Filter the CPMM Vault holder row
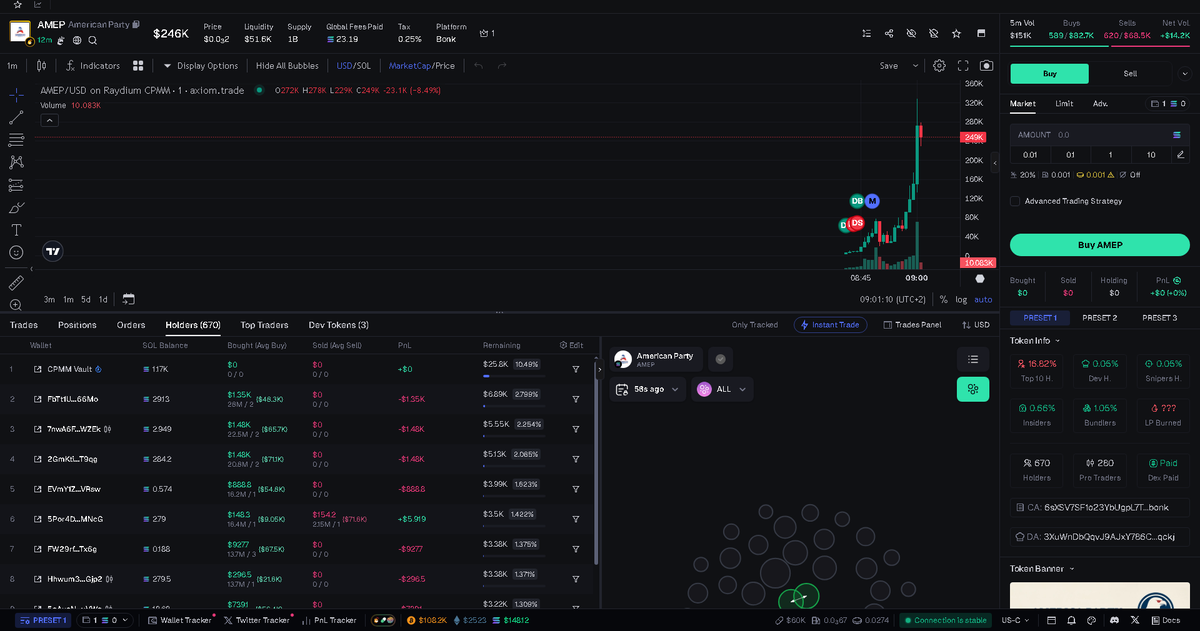Viewport: 1200px width, 631px height. click(576, 369)
